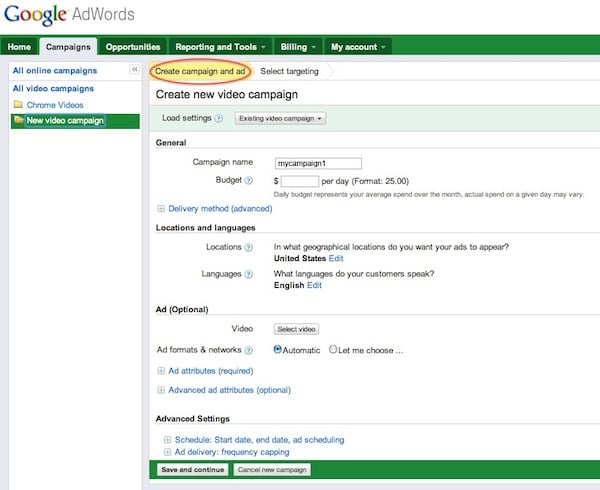Image resolution: width=600 pixels, height=490 pixels.
Task: Click the daily Budget input field
Action: tap(300, 181)
